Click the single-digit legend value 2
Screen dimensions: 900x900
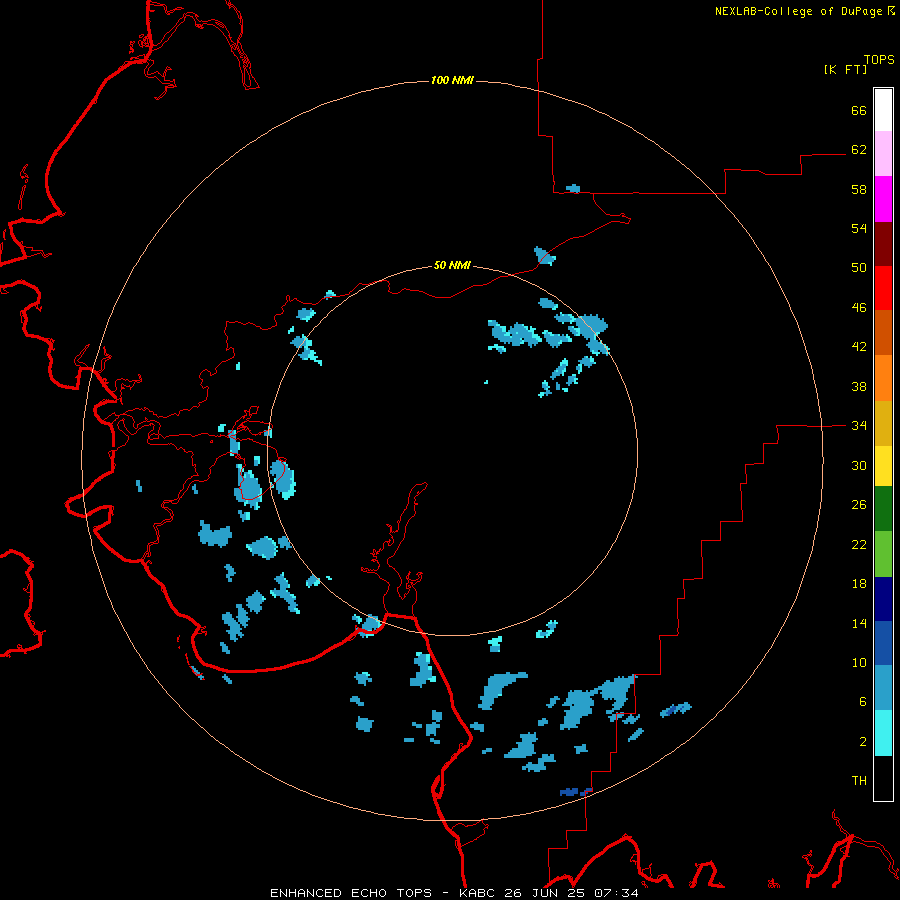863,742
